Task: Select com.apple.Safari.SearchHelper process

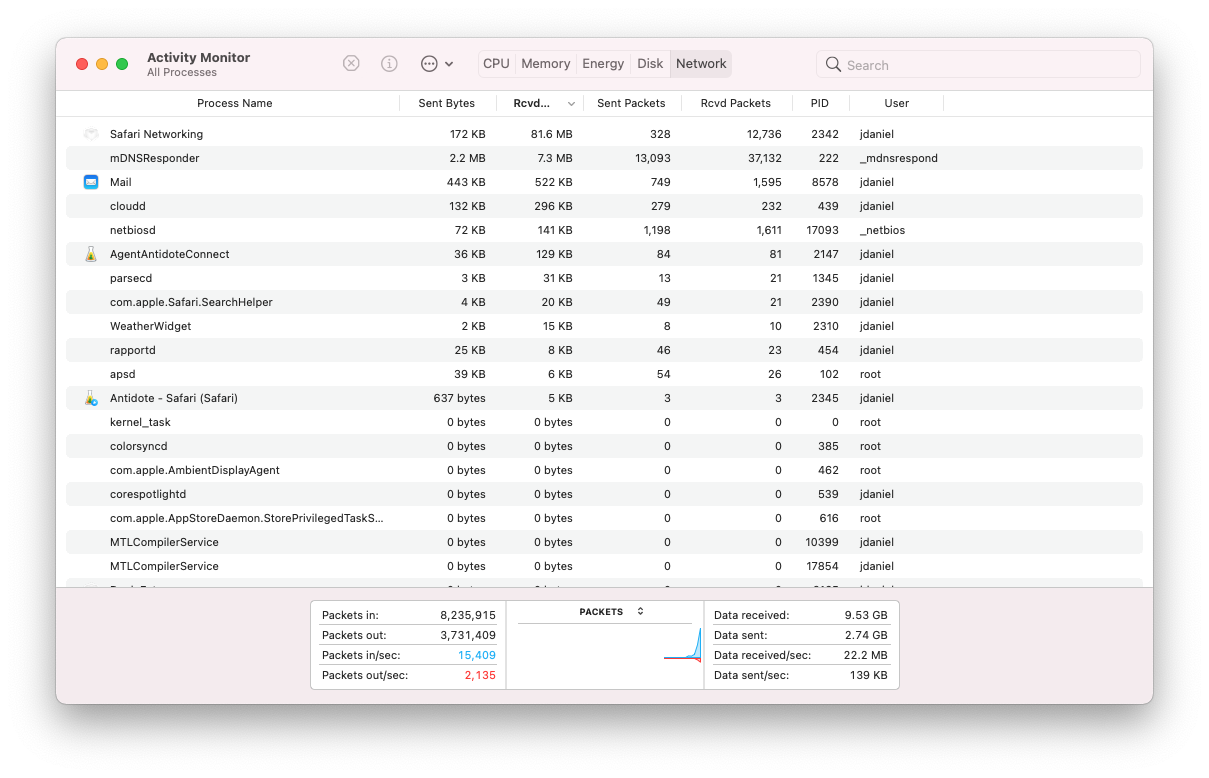Action: pos(604,302)
